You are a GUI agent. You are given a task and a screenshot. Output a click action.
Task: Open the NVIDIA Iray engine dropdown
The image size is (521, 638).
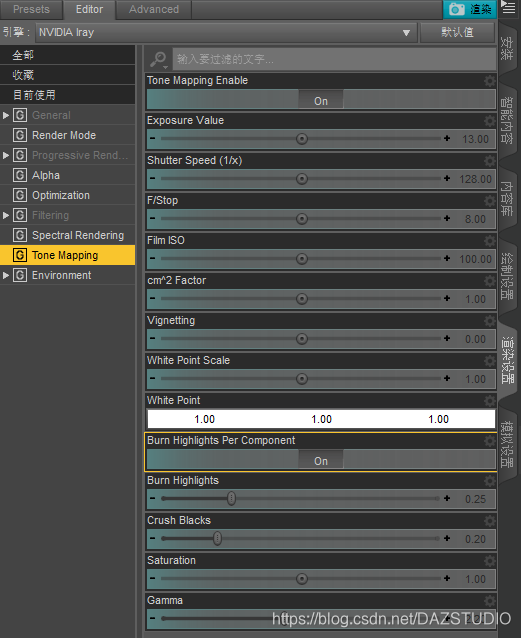(x=226, y=33)
